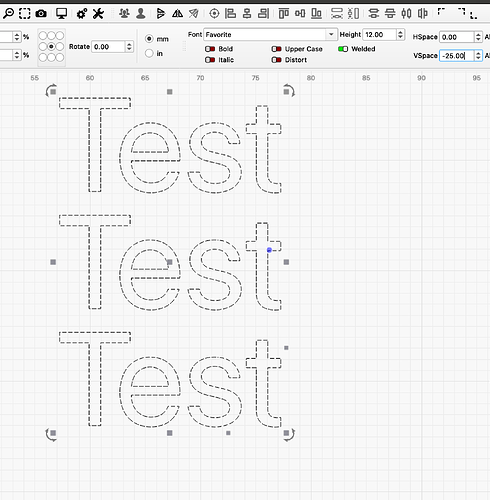Click the Rotate stepper arrows

point(129,47)
